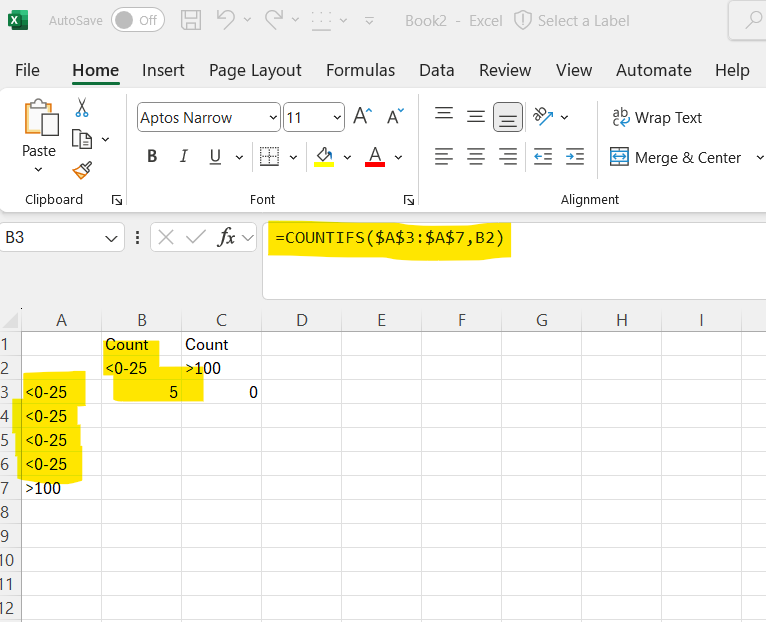Switch to the Home tab

point(96,70)
